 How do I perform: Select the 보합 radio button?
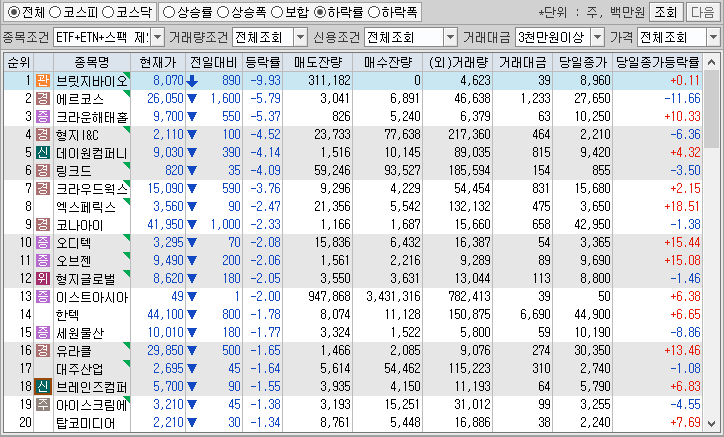click(x=277, y=12)
